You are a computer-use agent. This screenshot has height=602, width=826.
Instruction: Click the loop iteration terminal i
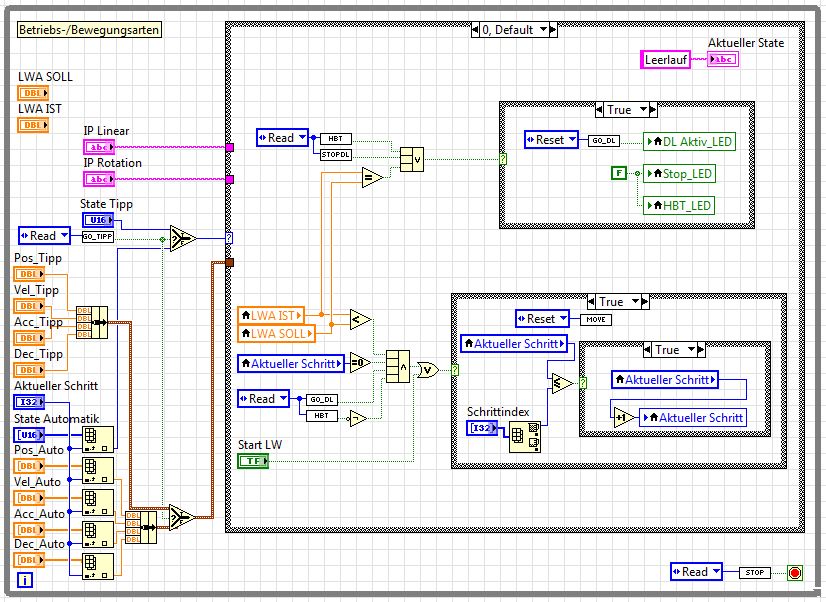[25, 580]
